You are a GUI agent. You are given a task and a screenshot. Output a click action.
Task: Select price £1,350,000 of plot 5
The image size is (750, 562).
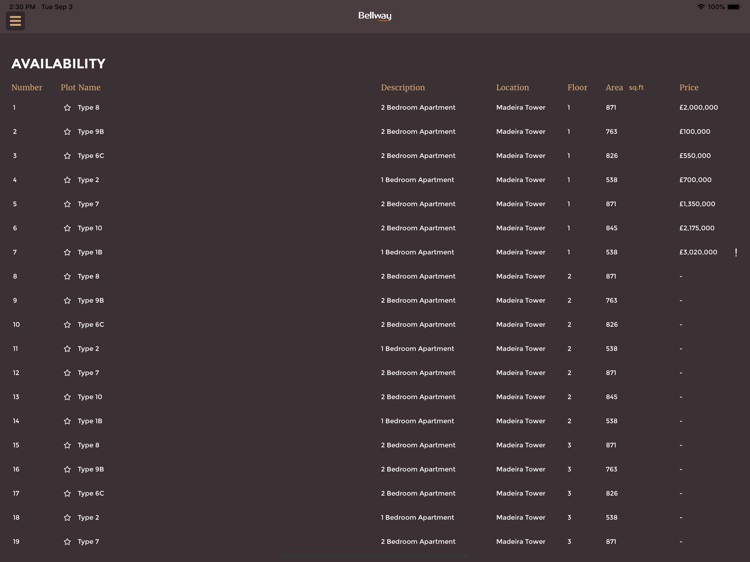697,204
